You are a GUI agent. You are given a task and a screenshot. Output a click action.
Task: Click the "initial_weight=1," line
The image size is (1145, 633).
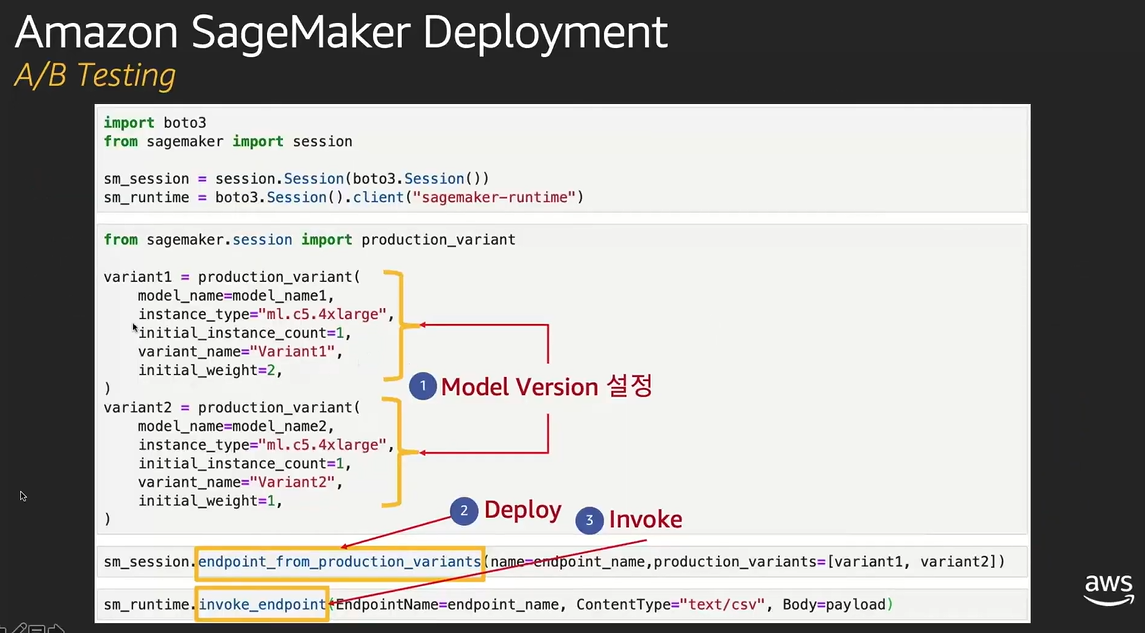210,501
